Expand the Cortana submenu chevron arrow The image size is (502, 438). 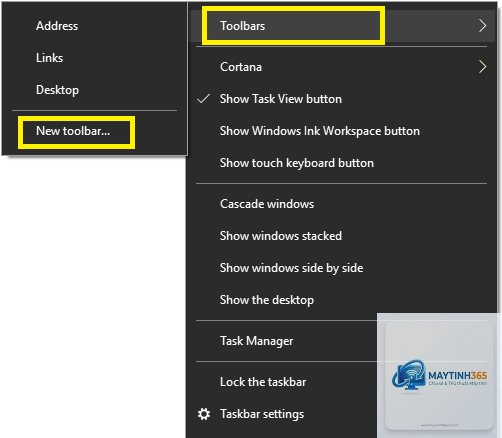(x=482, y=67)
